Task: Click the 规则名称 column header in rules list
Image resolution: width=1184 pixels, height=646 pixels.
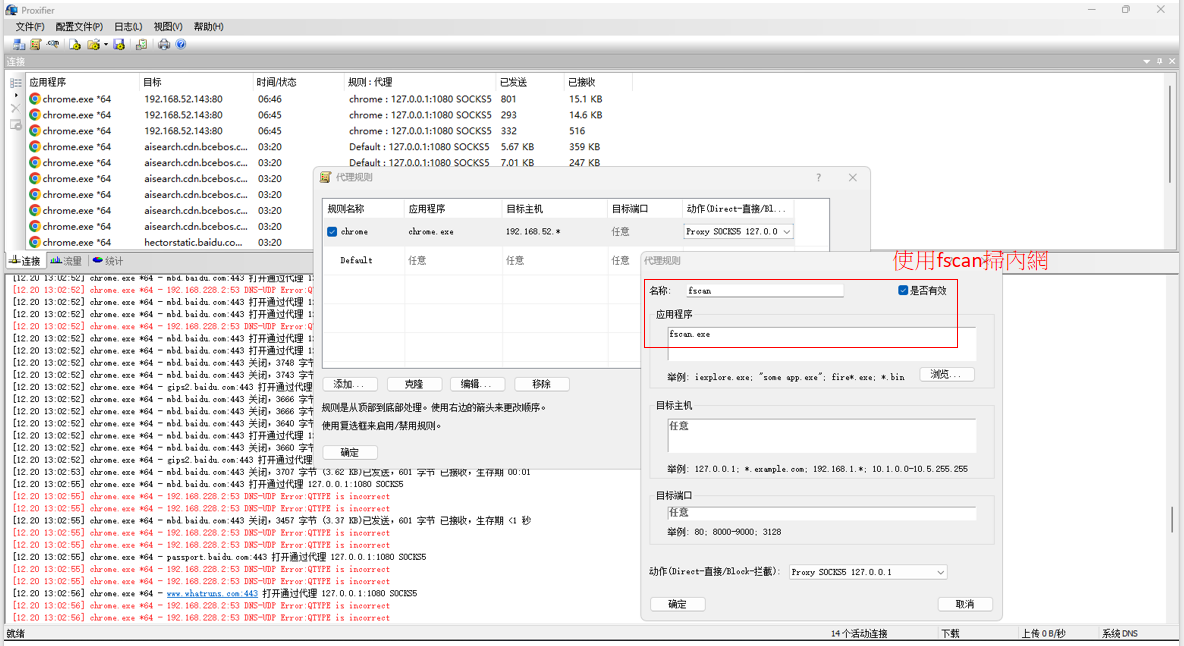Action: (x=363, y=209)
